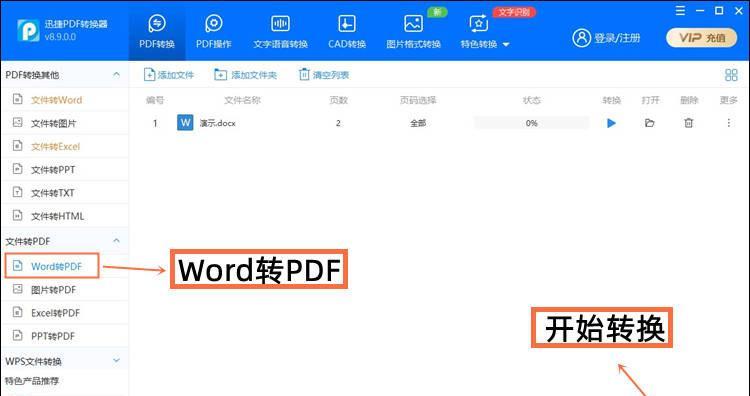Switch to the CAD转换 tab
The height and width of the screenshot is (396, 750).
[x=347, y=32]
